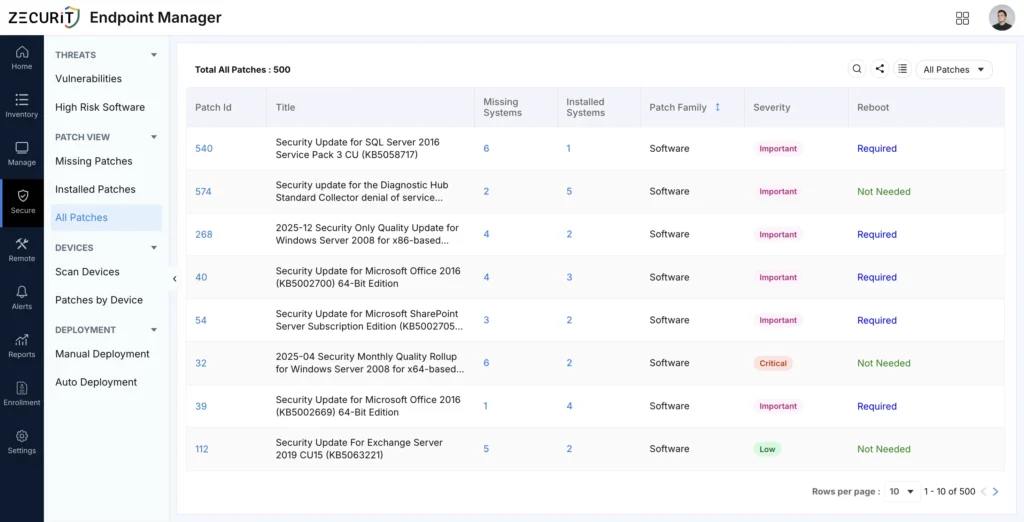This screenshot has height=522, width=1024.
Task: Open Patches by Device menu item
Action: pos(99,300)
